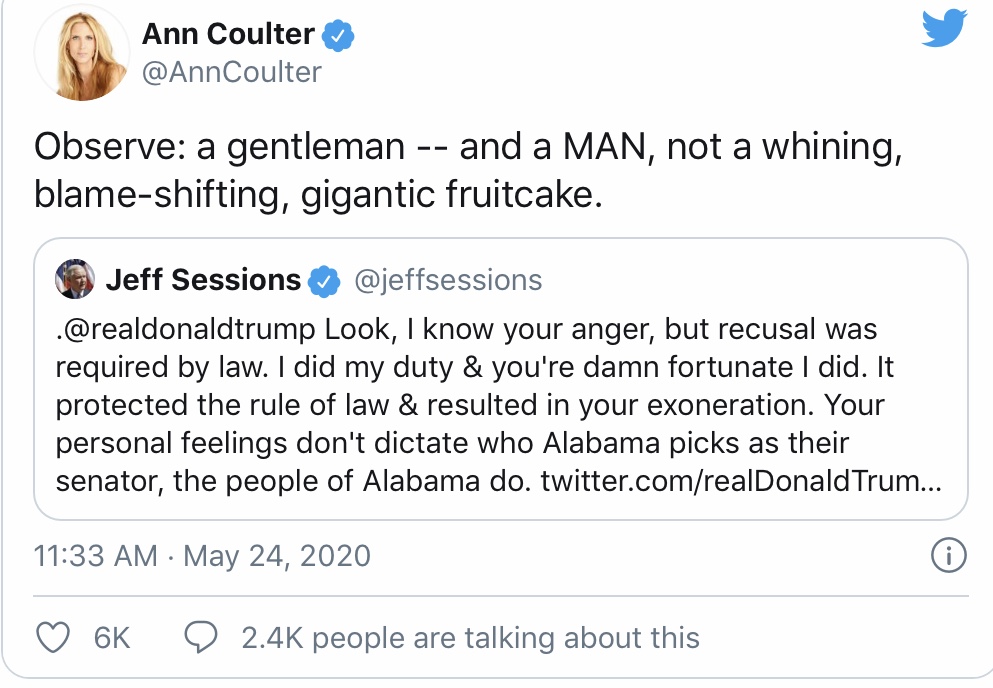Click the Twitter bird logo

(x=944, y=29)
